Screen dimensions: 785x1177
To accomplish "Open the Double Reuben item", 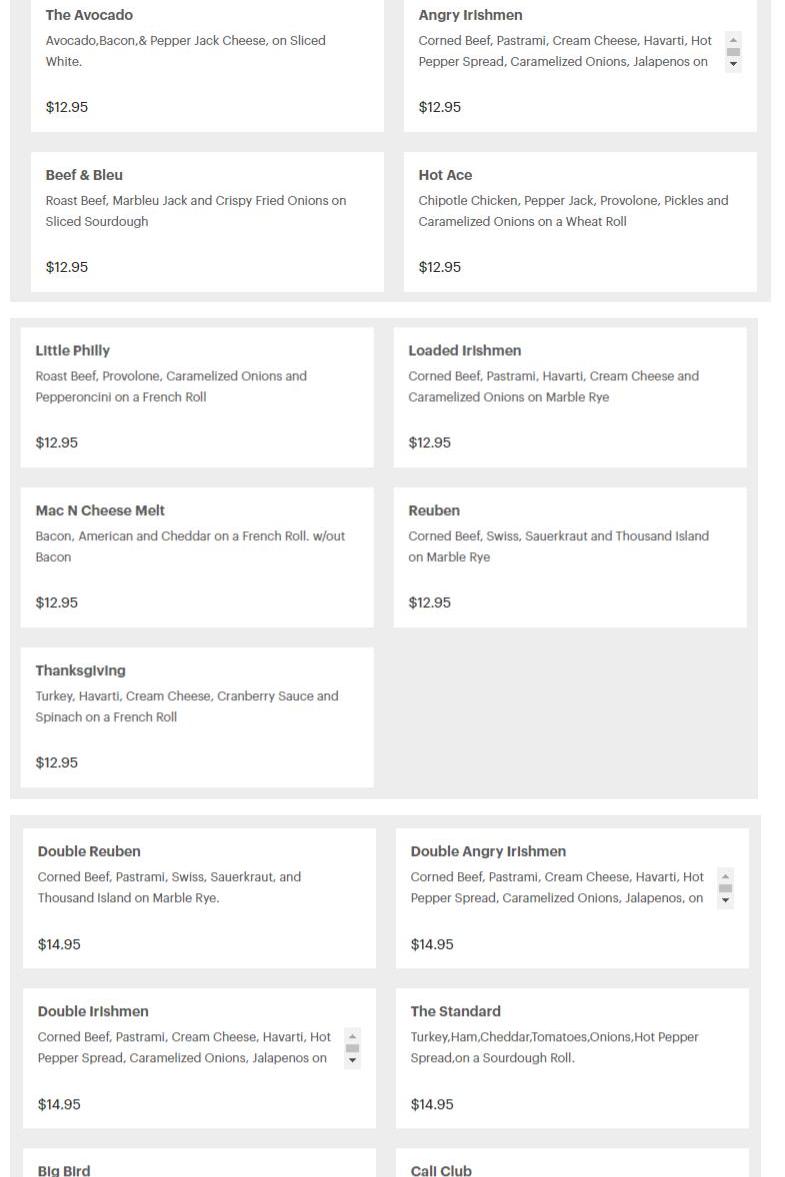I will 89,852.
